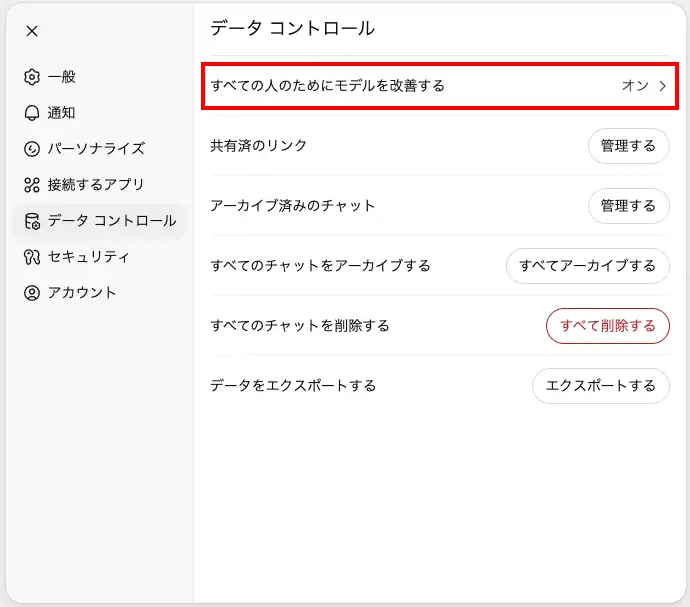Switch to the 通知 section
690x607 pixels.
[100, 113]
